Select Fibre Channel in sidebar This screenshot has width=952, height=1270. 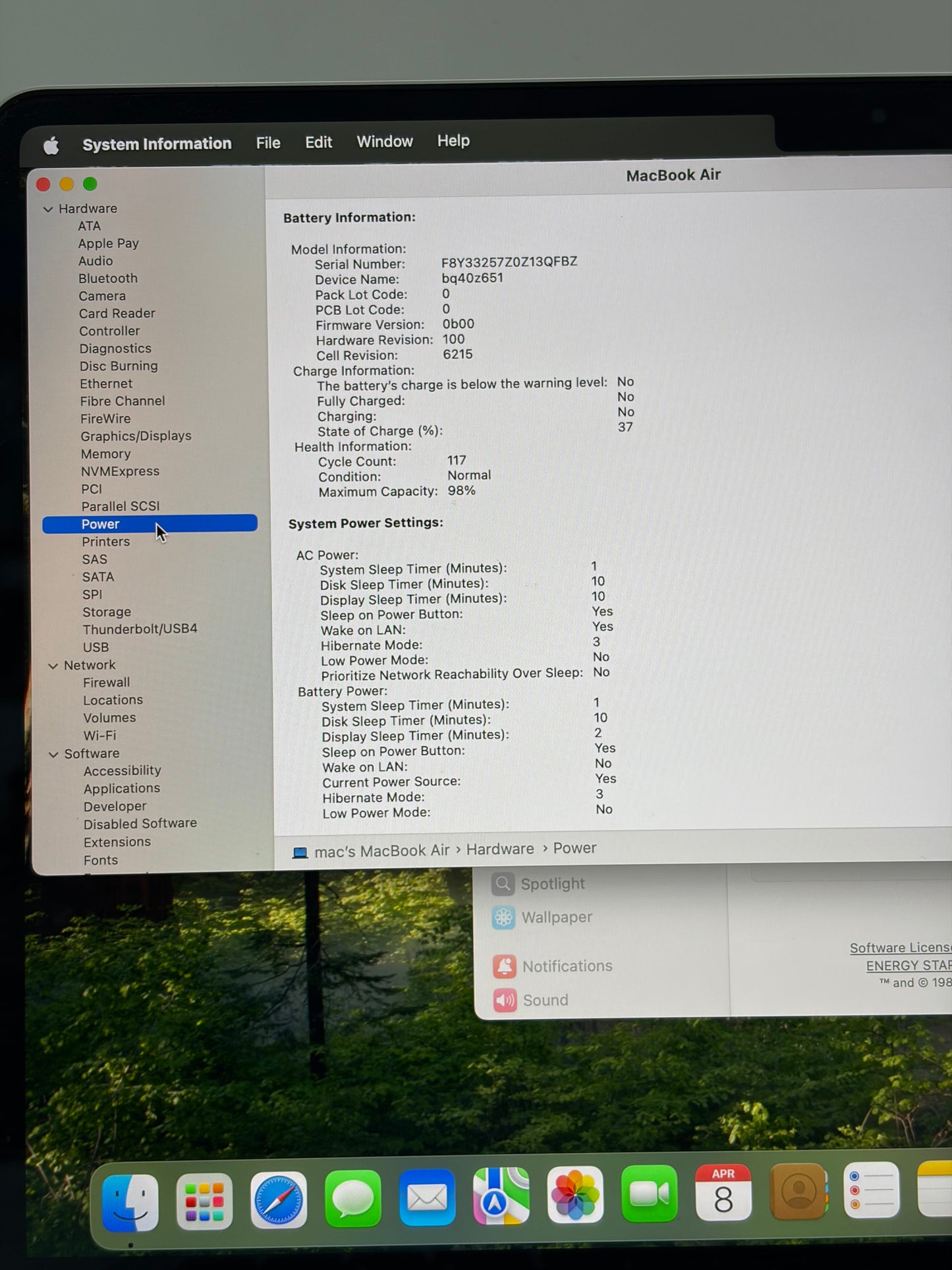coord(123,401)
